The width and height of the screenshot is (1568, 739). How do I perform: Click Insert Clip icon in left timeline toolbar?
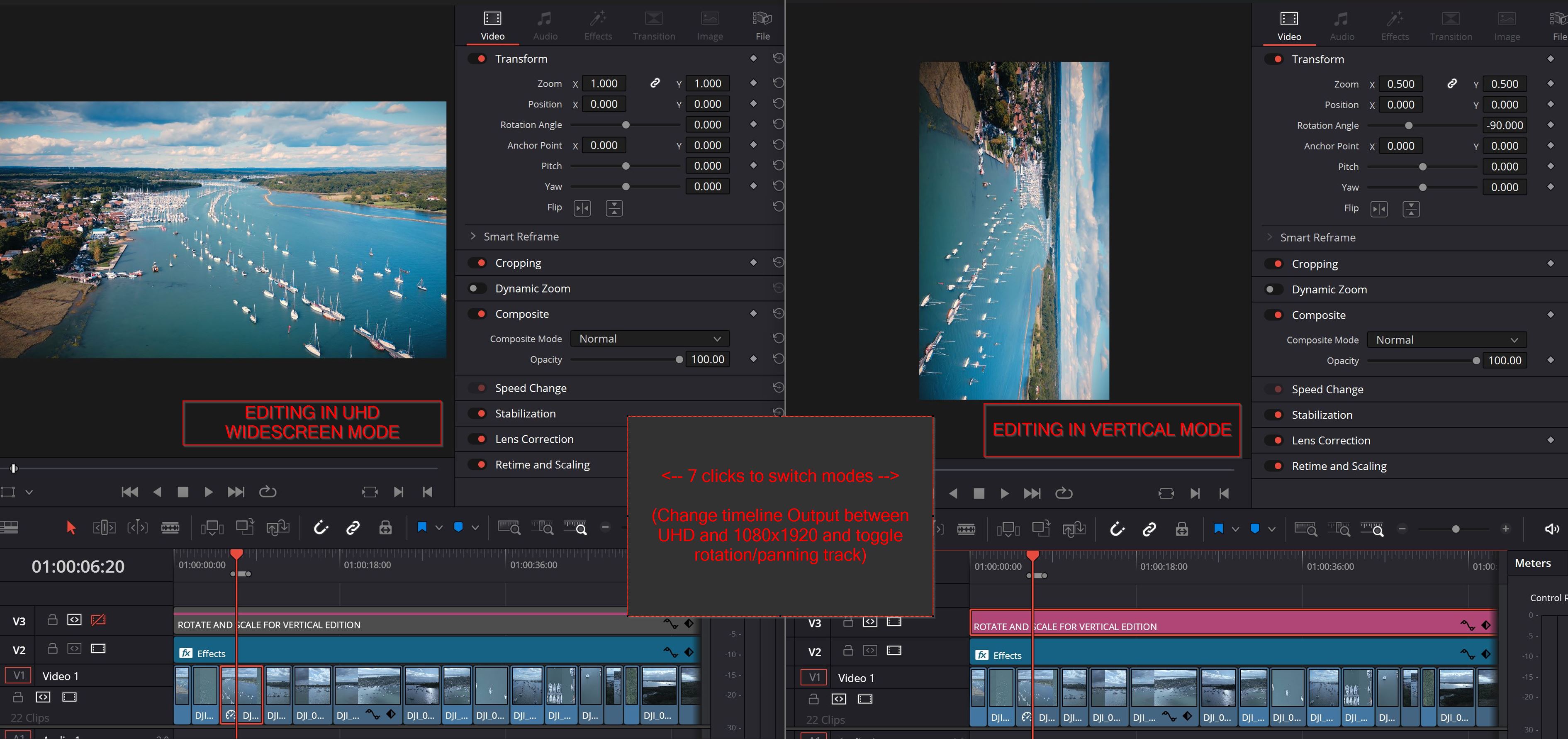pos(212,528)
